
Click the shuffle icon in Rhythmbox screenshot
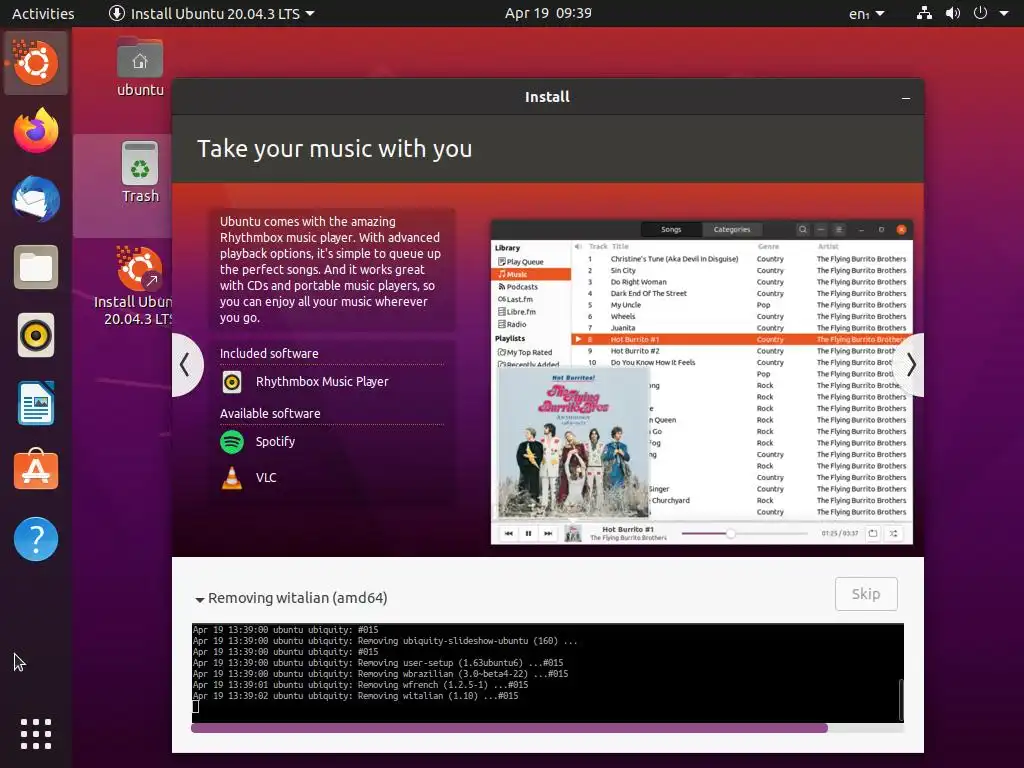[893, 534]
